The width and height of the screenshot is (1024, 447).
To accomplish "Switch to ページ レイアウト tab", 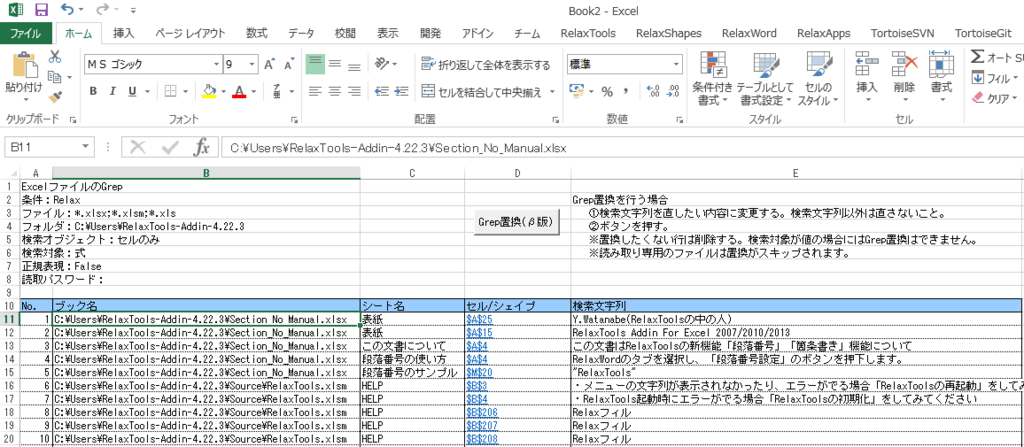I will pyautogui.click(x=190, y=33).
